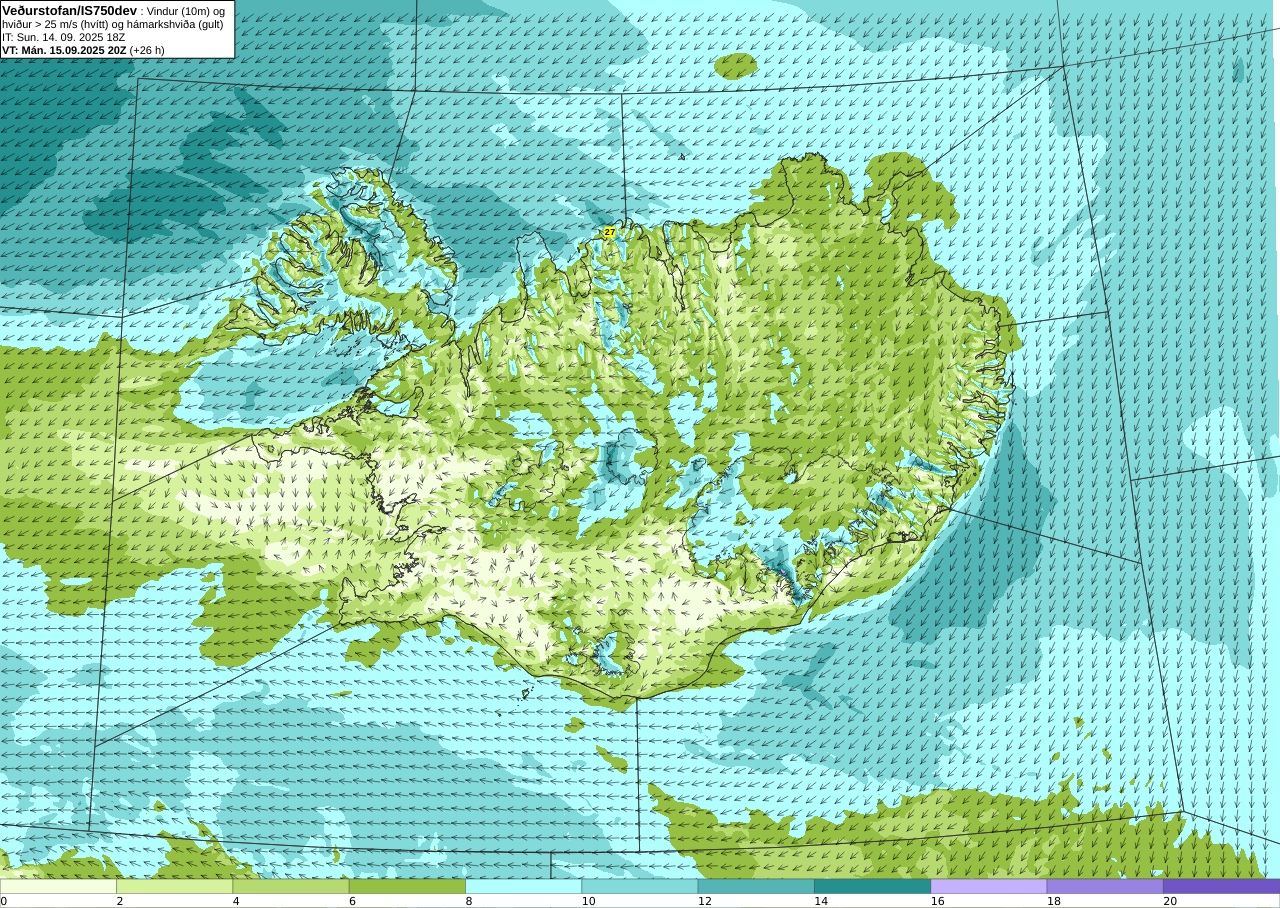Select the 14–16 m/s dark teal legend swatch

pyautogui.click(x=872, y=886)
